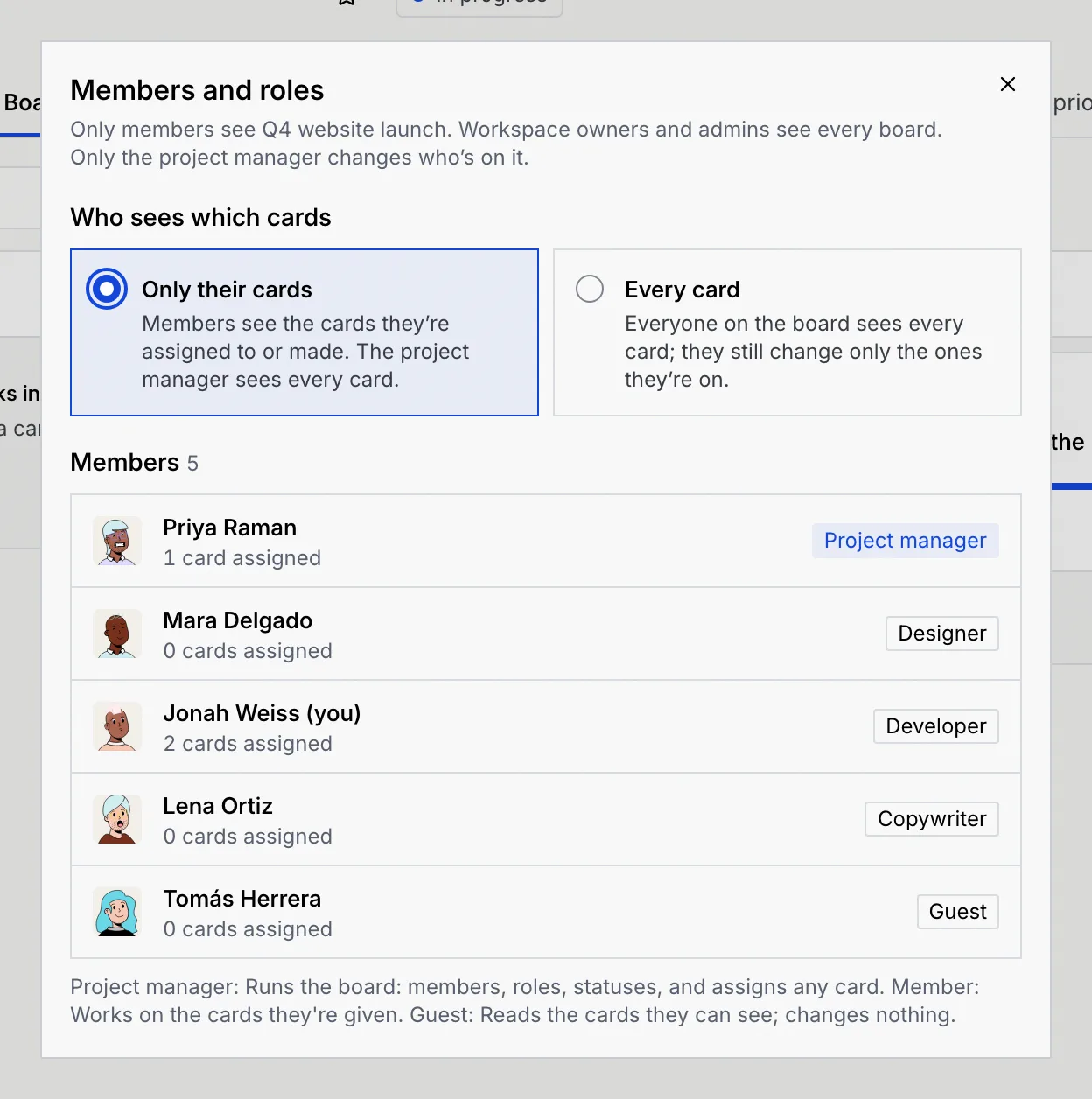
Task: Click the "Only members see Q4 website launch" subtitle
Action: [x=506, y=143]
